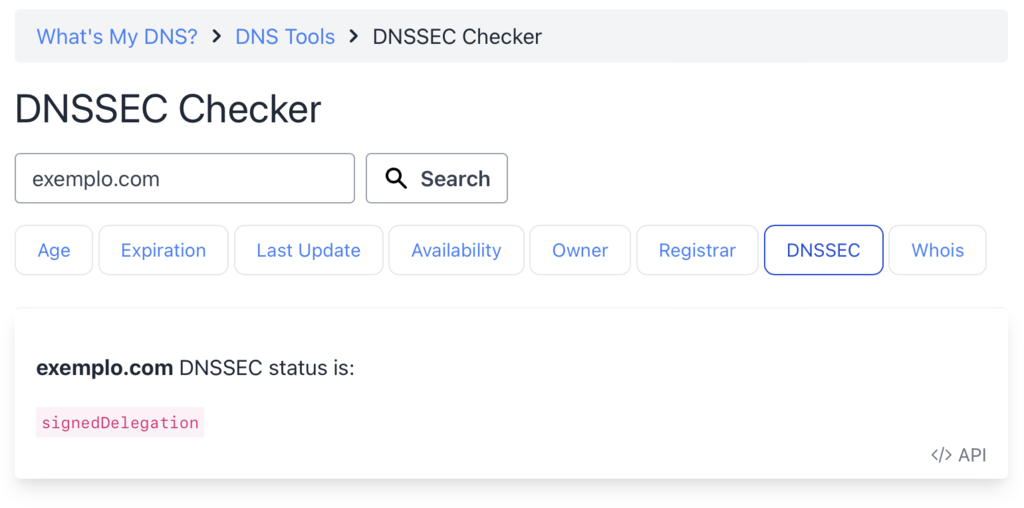1024x508 pixels.
Task: Select the Availability tab
Action: [x=456, y=250]
